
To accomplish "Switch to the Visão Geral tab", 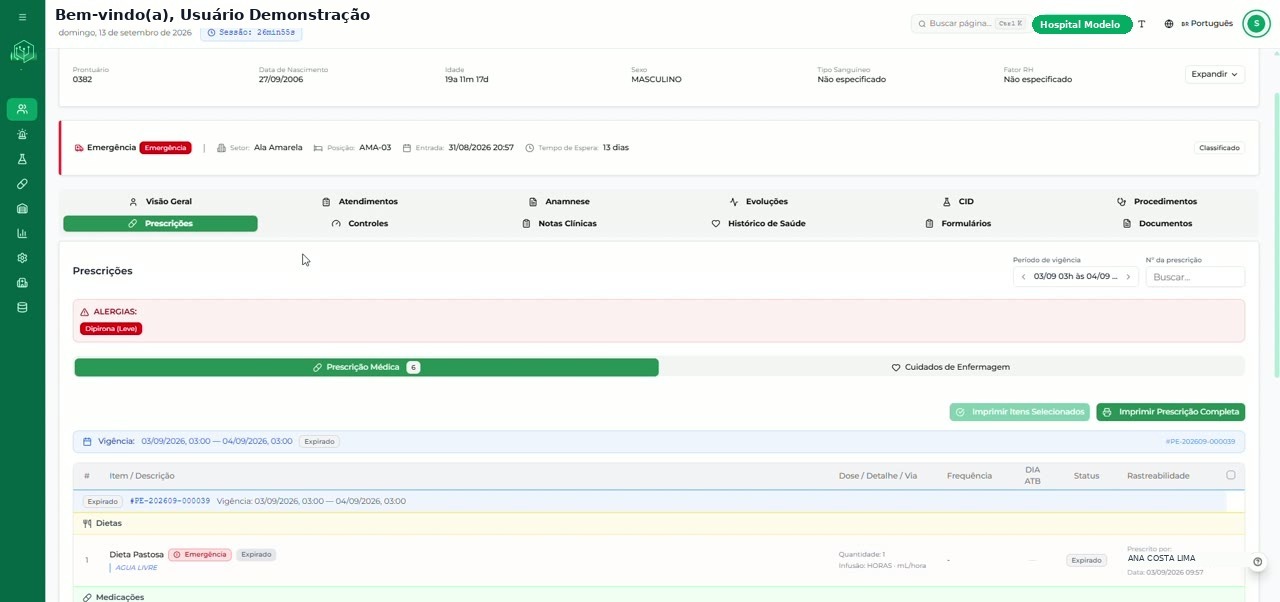I will [x=160, y=202].
